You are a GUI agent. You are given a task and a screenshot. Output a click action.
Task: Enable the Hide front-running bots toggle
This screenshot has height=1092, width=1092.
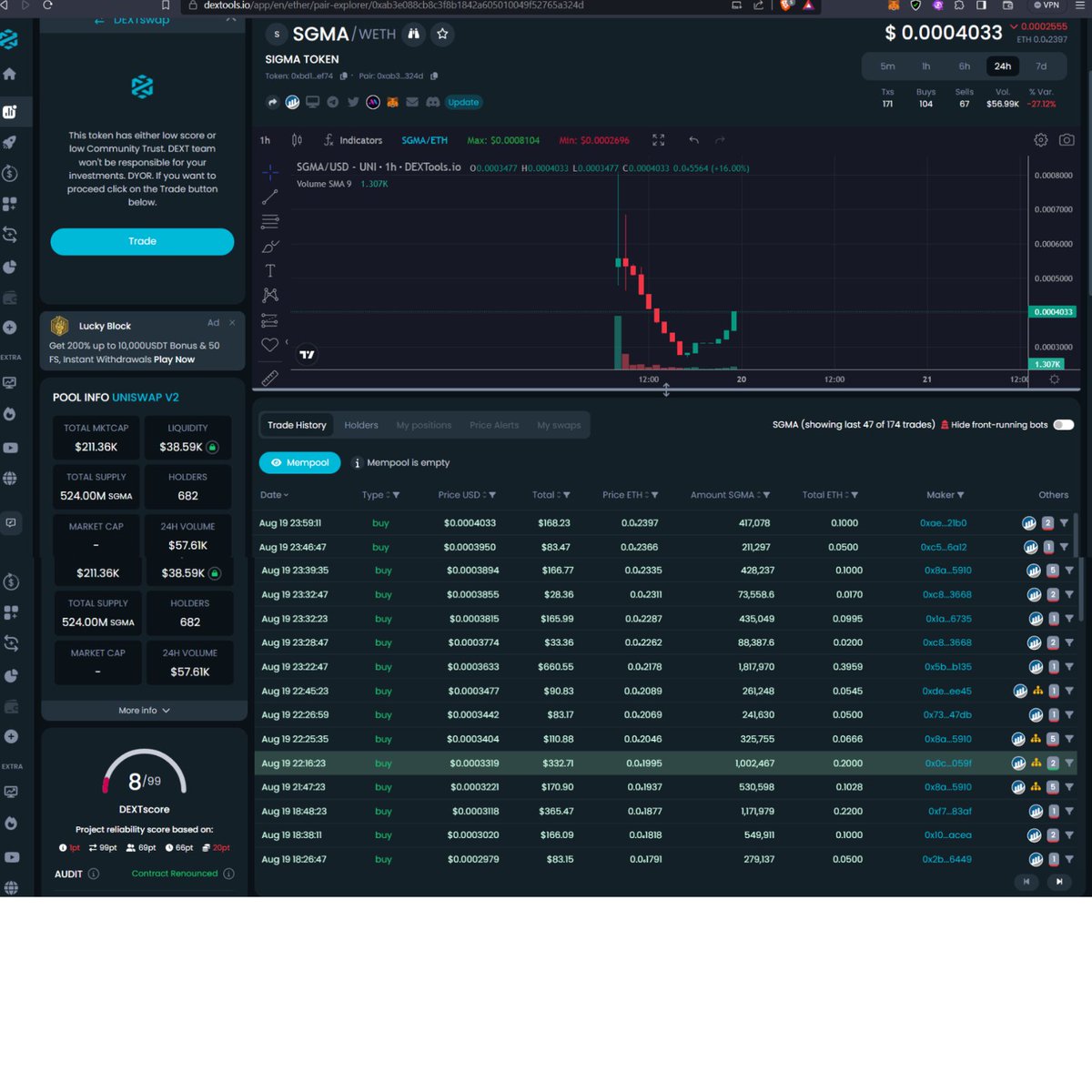click(x=1063, y=424)
